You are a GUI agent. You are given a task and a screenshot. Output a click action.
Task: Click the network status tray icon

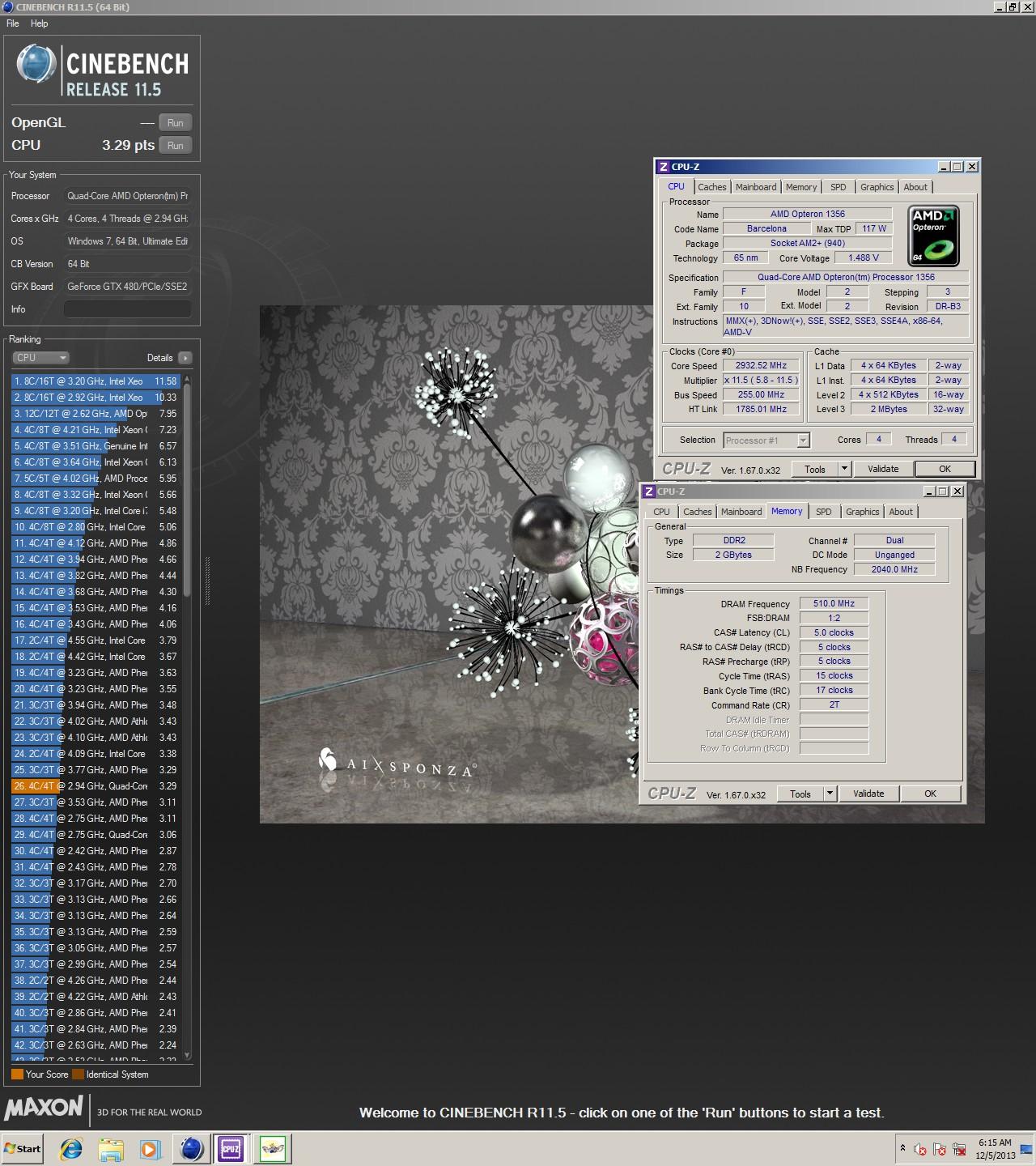pos(959,1150)
